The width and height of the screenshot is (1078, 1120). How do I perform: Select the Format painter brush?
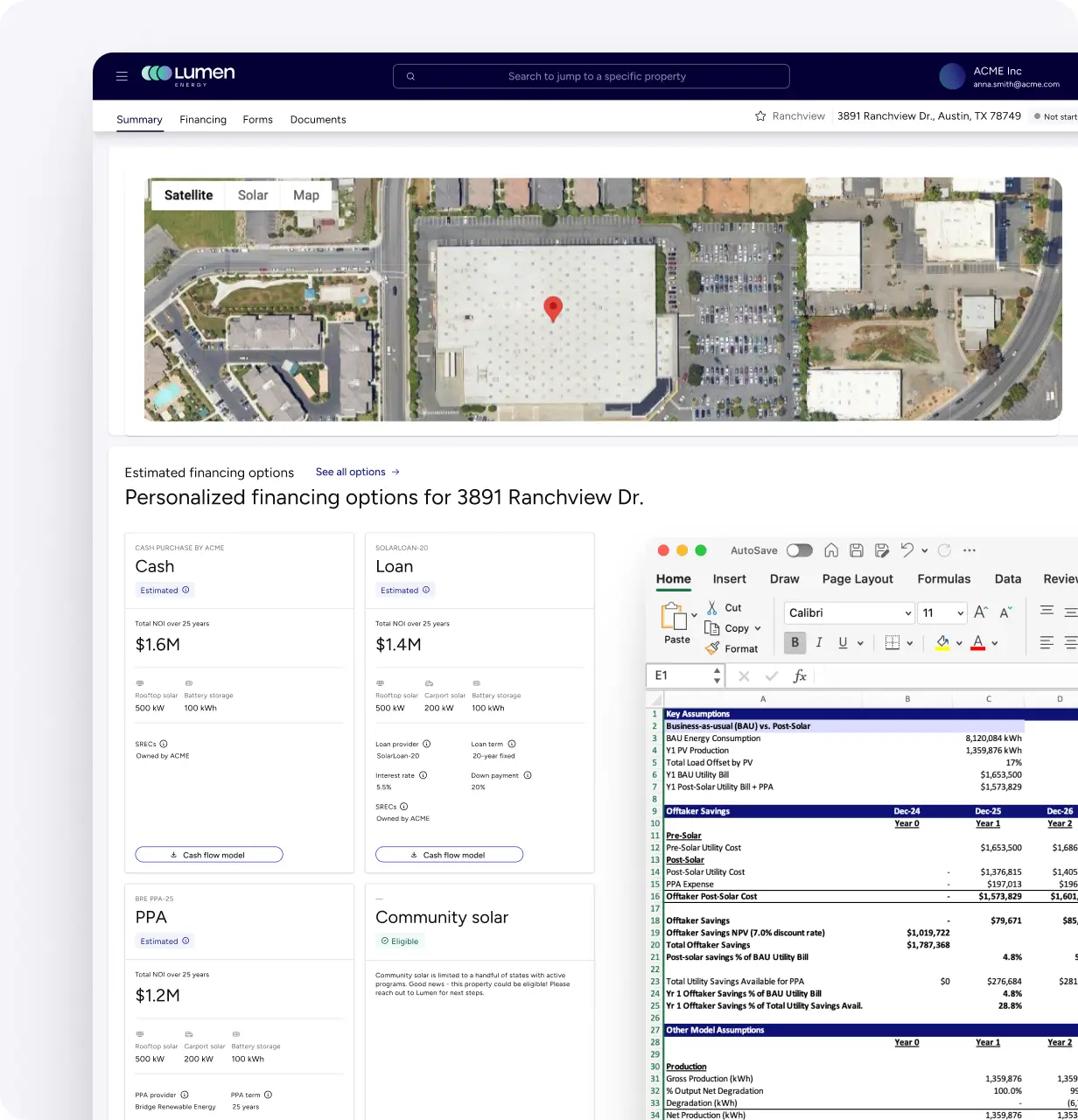(x=712, y=648)
